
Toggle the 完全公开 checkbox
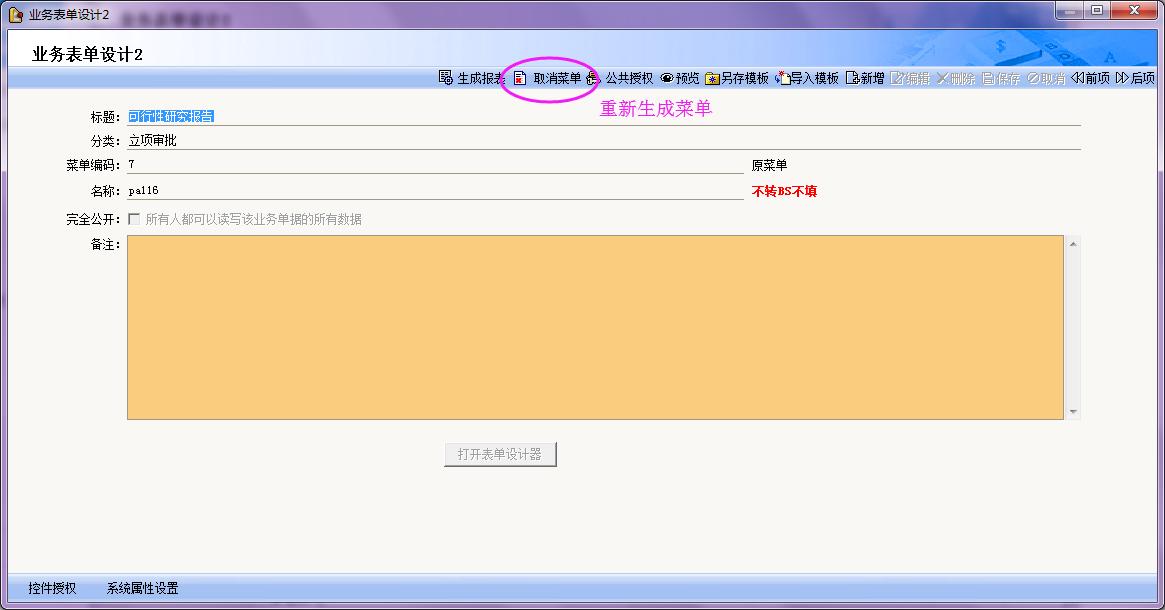[134, 219]
